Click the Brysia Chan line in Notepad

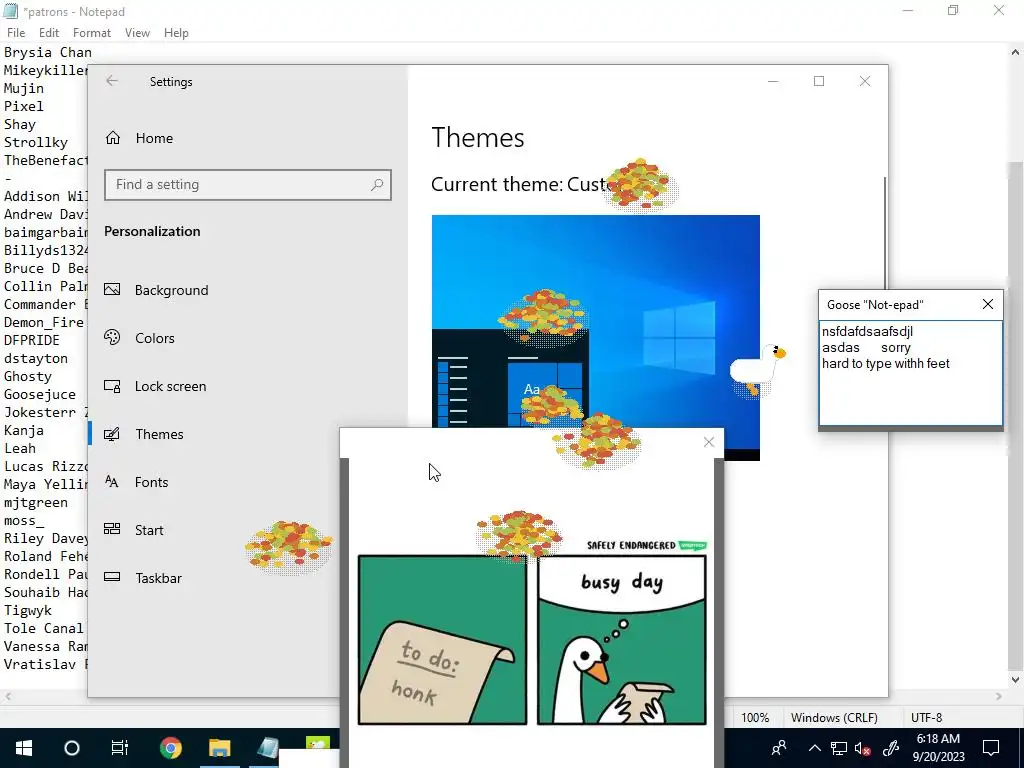point(48,52)
